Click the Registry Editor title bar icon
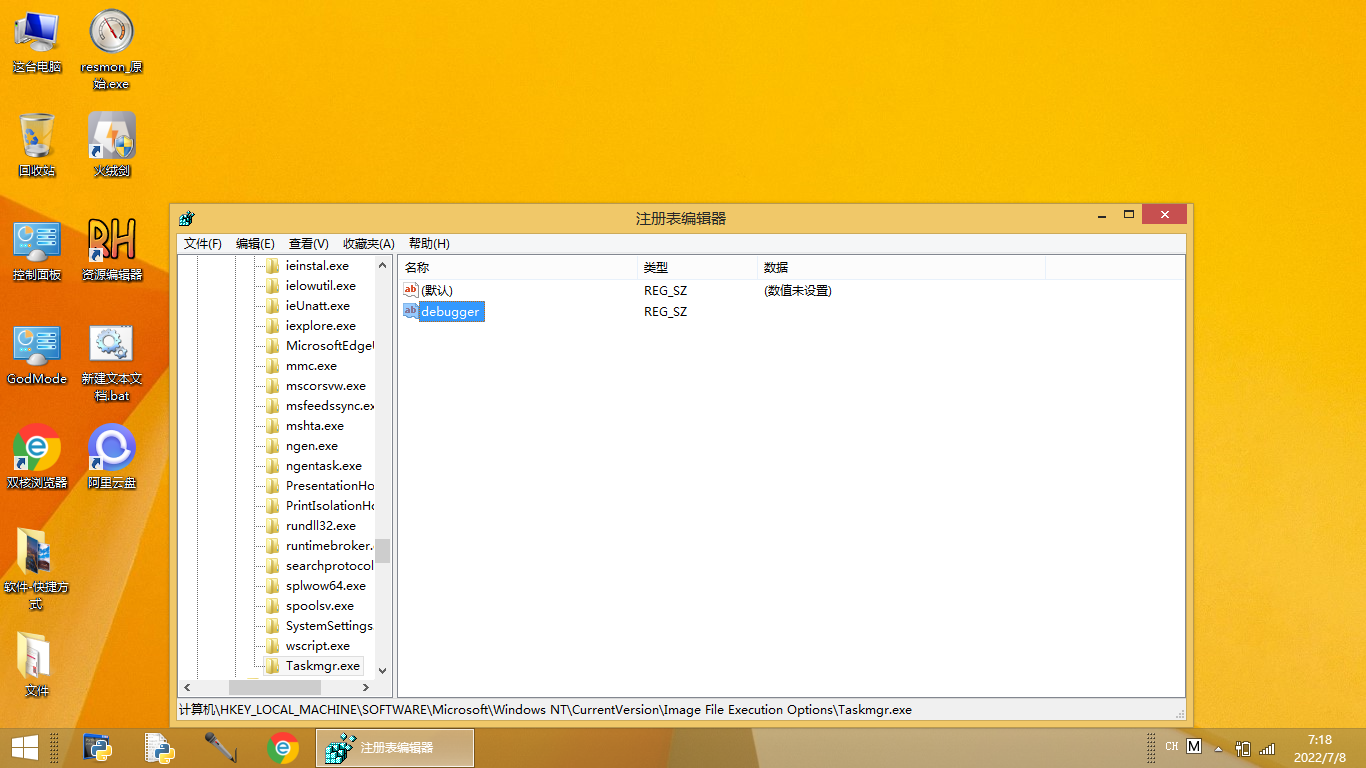The height and width of the screenshot is (768, 1366). [x=187, y=218]
